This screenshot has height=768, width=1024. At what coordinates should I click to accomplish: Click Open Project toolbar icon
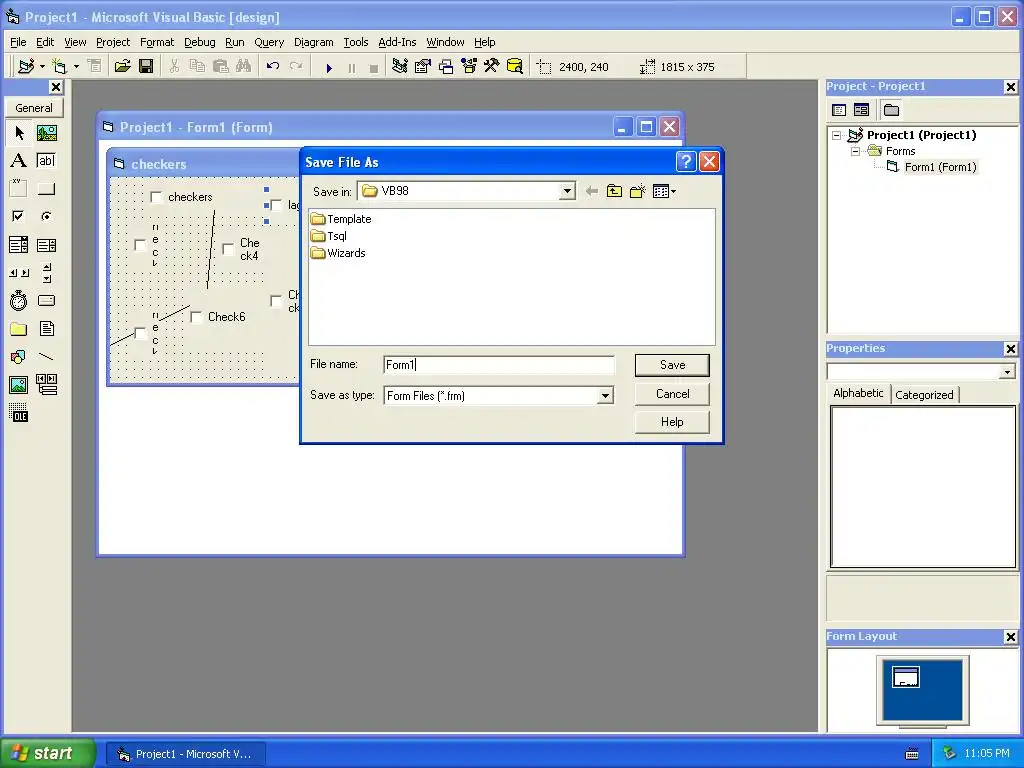click(x=122, y=66)
